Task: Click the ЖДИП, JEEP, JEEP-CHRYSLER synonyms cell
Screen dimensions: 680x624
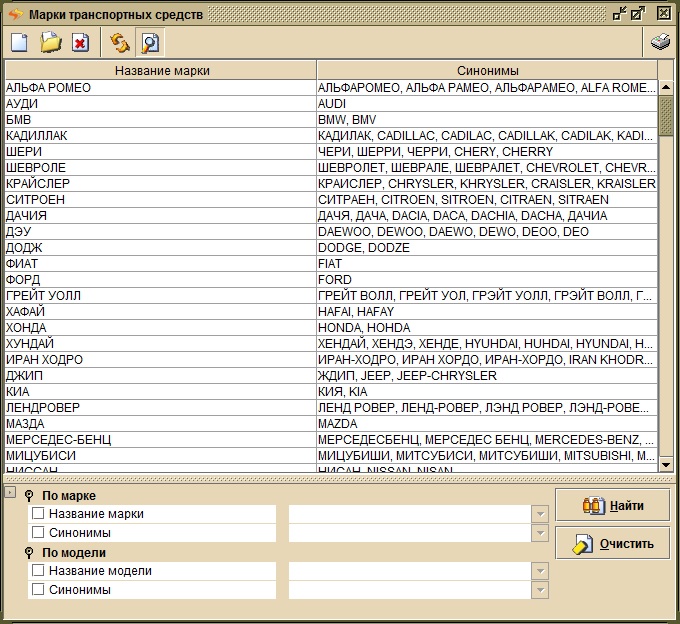Action: point(487,376)
